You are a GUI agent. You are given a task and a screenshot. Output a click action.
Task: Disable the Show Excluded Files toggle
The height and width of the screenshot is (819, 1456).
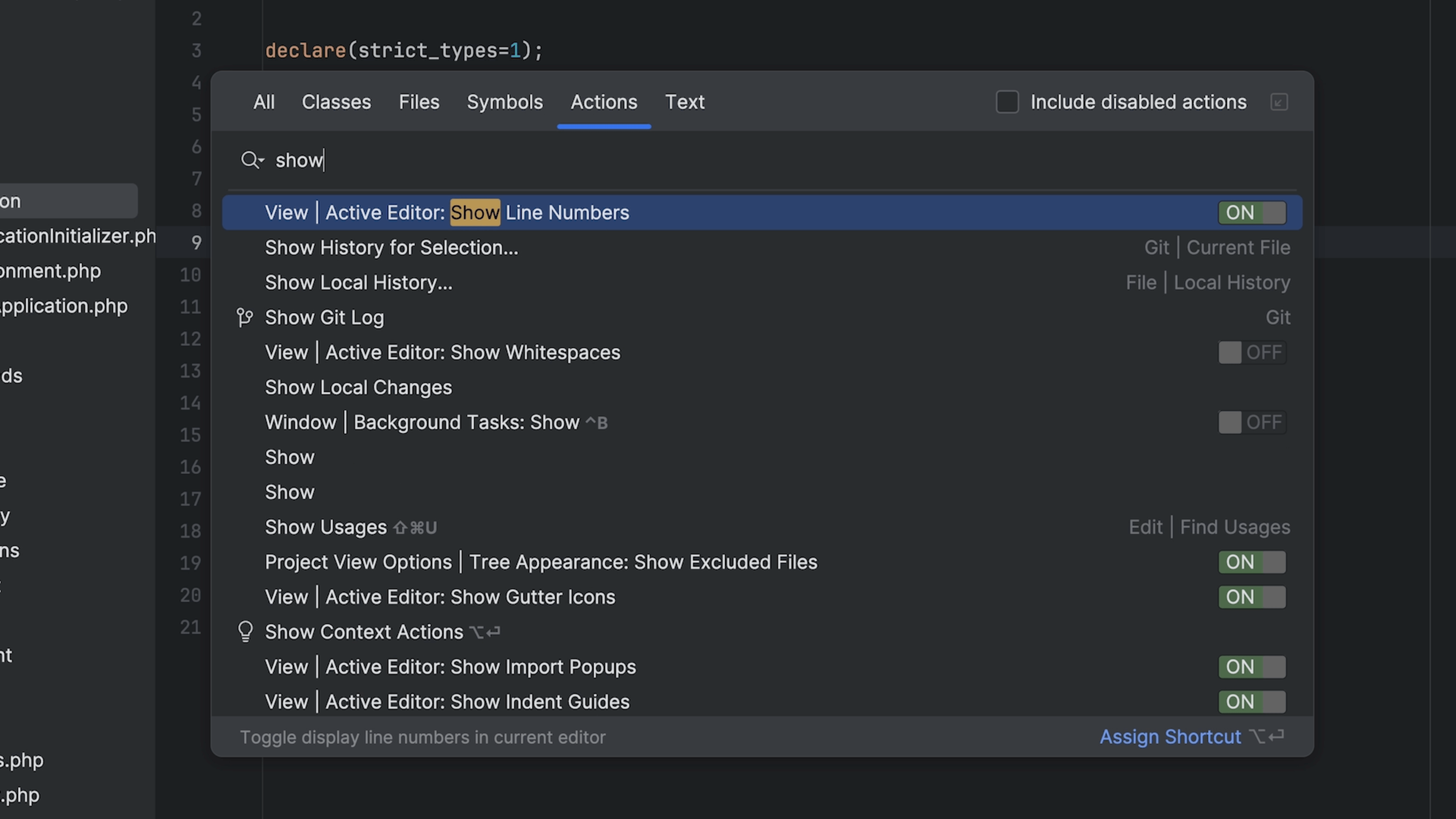(1252, 562)
